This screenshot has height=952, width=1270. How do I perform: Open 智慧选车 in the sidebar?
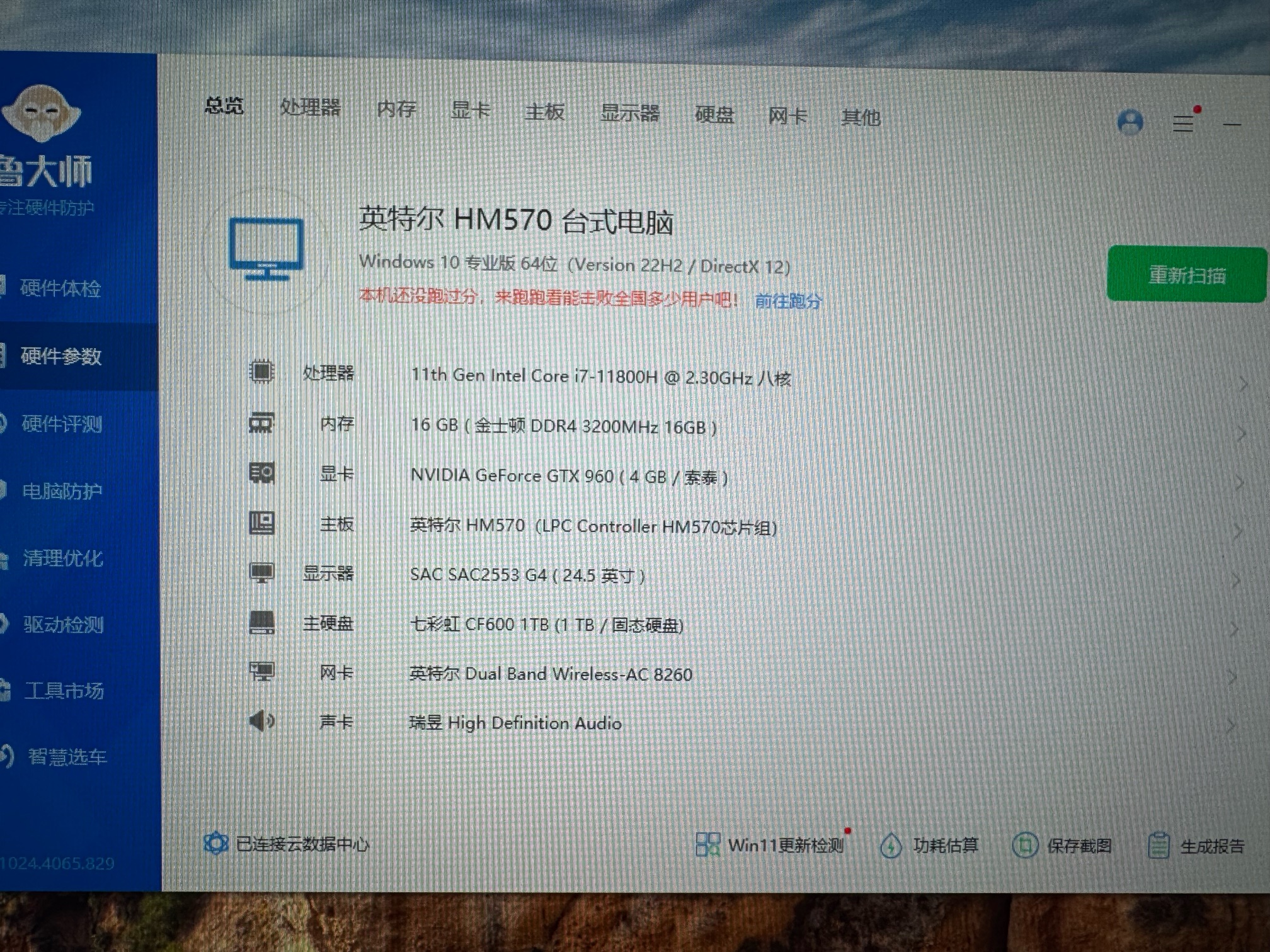(x=67, y=756)
